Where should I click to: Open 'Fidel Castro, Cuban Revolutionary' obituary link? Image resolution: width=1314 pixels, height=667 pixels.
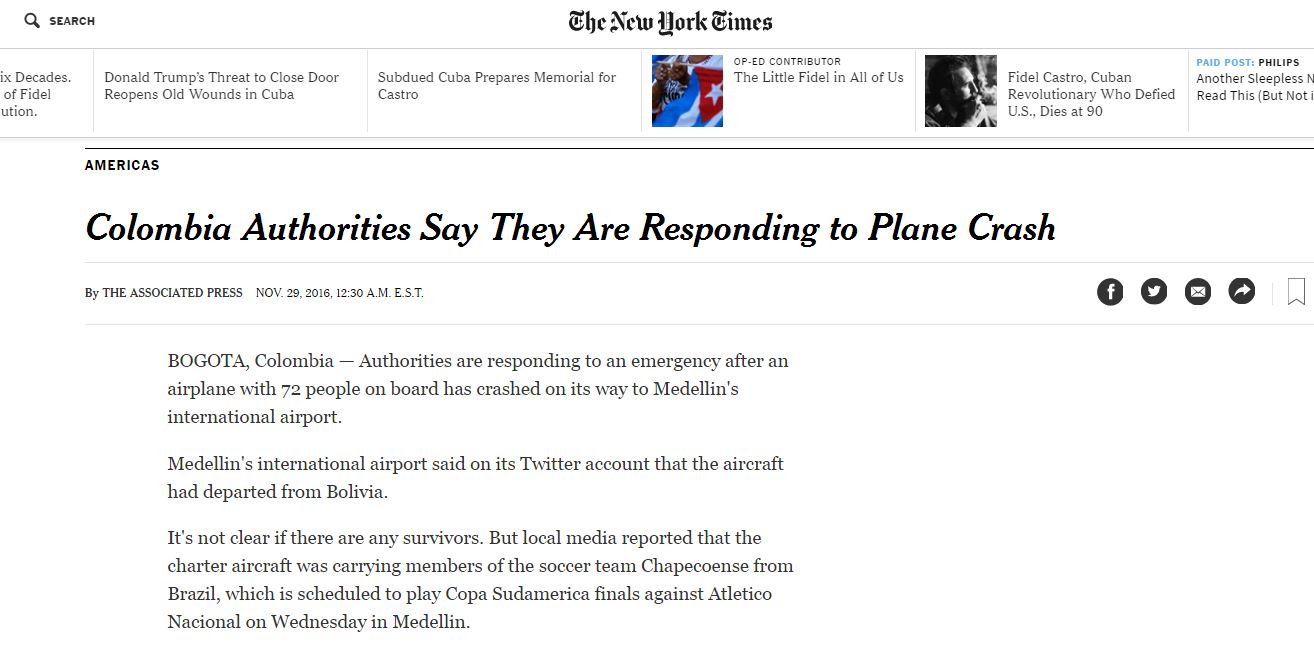coord(1091,94)
